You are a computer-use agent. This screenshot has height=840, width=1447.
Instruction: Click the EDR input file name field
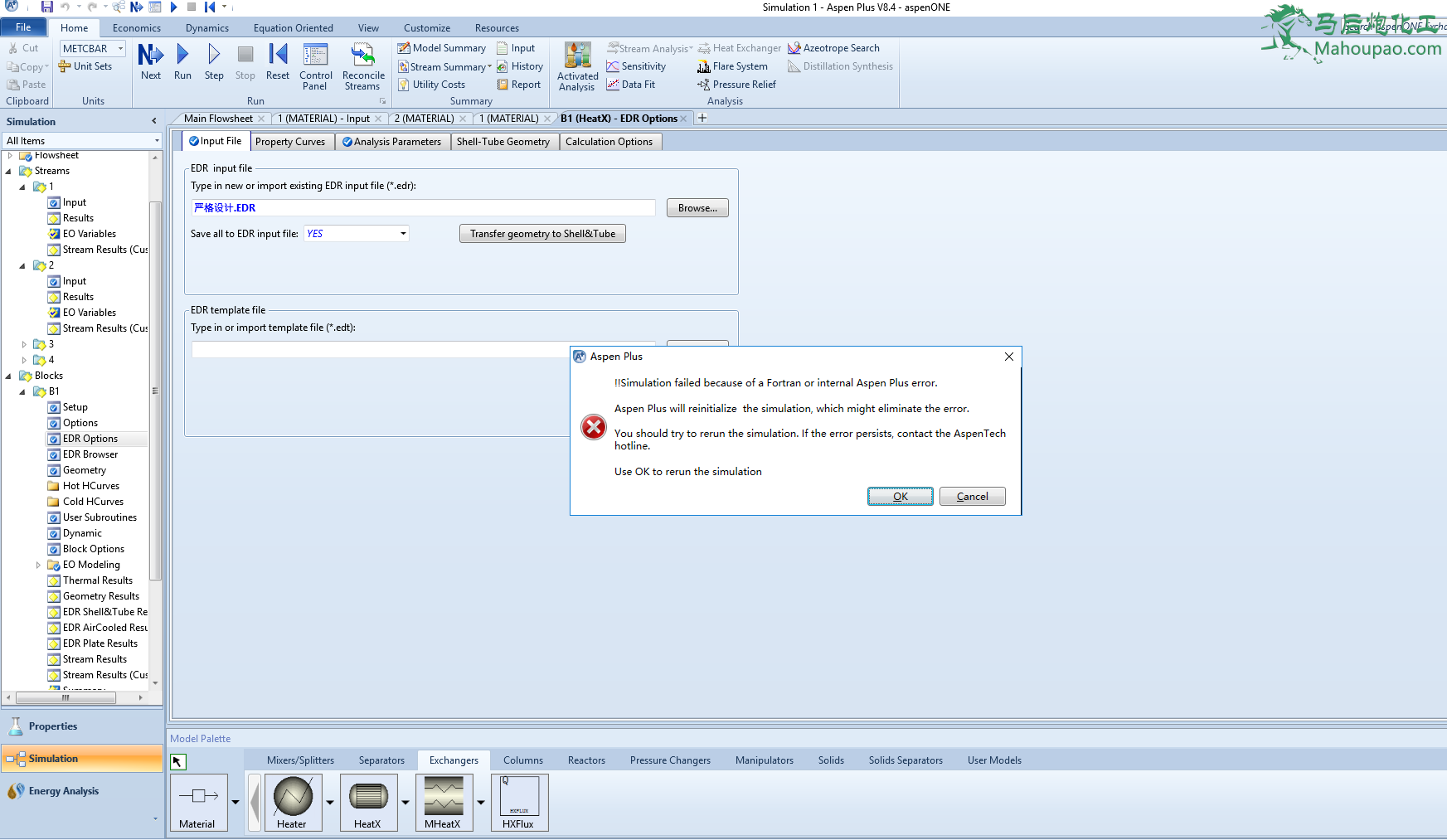[423, 208]
